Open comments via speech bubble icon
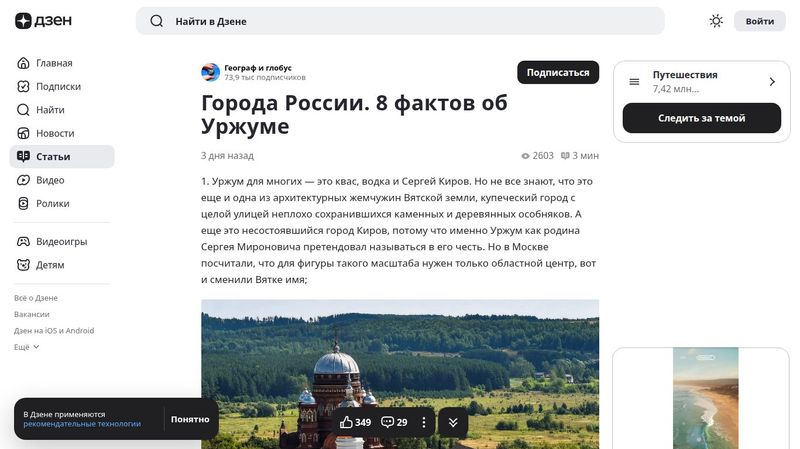Screen dimensions: 800x449 point(387,422)
